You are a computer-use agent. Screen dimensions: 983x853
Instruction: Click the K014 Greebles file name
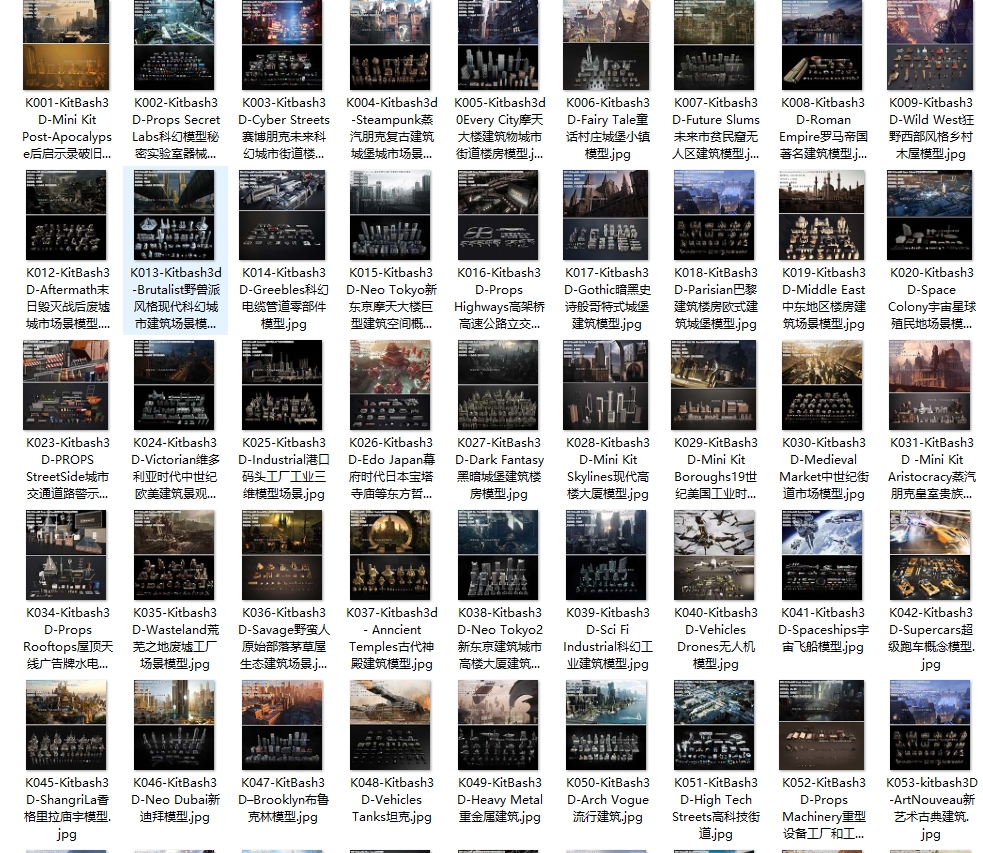click(x=283, y=298)
